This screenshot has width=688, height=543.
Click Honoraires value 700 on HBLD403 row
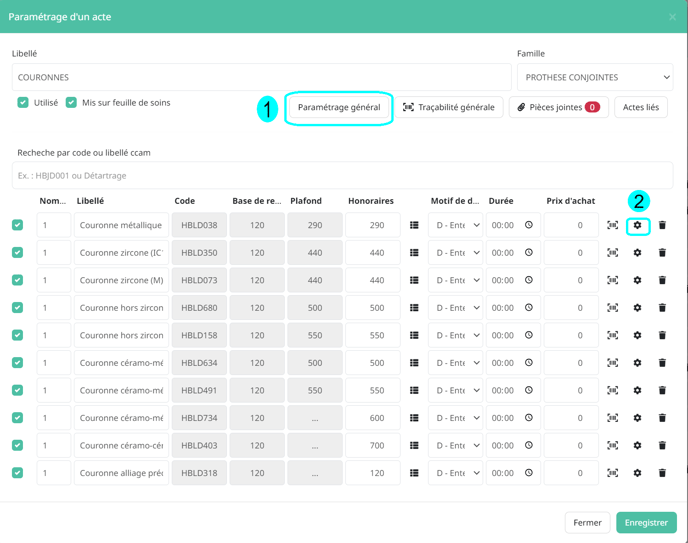click(x=373, y=445)
